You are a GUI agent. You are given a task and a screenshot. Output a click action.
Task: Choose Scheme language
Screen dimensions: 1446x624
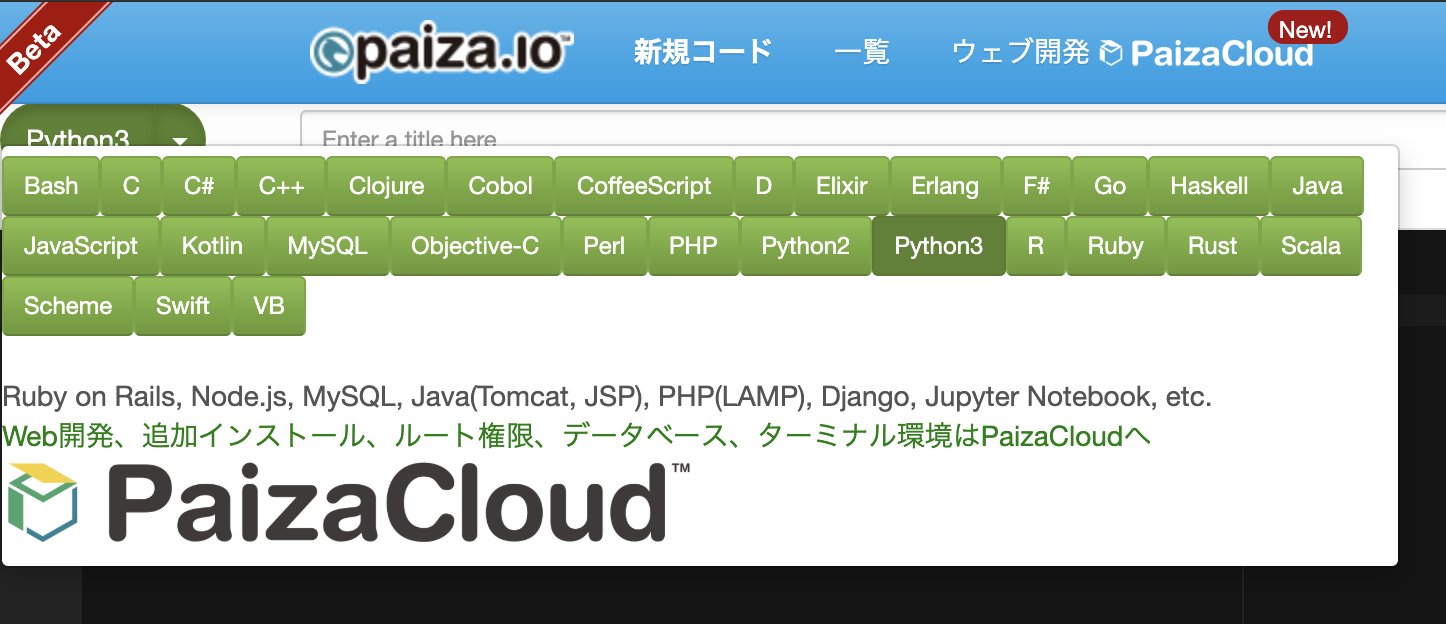[x=68, y=306]
